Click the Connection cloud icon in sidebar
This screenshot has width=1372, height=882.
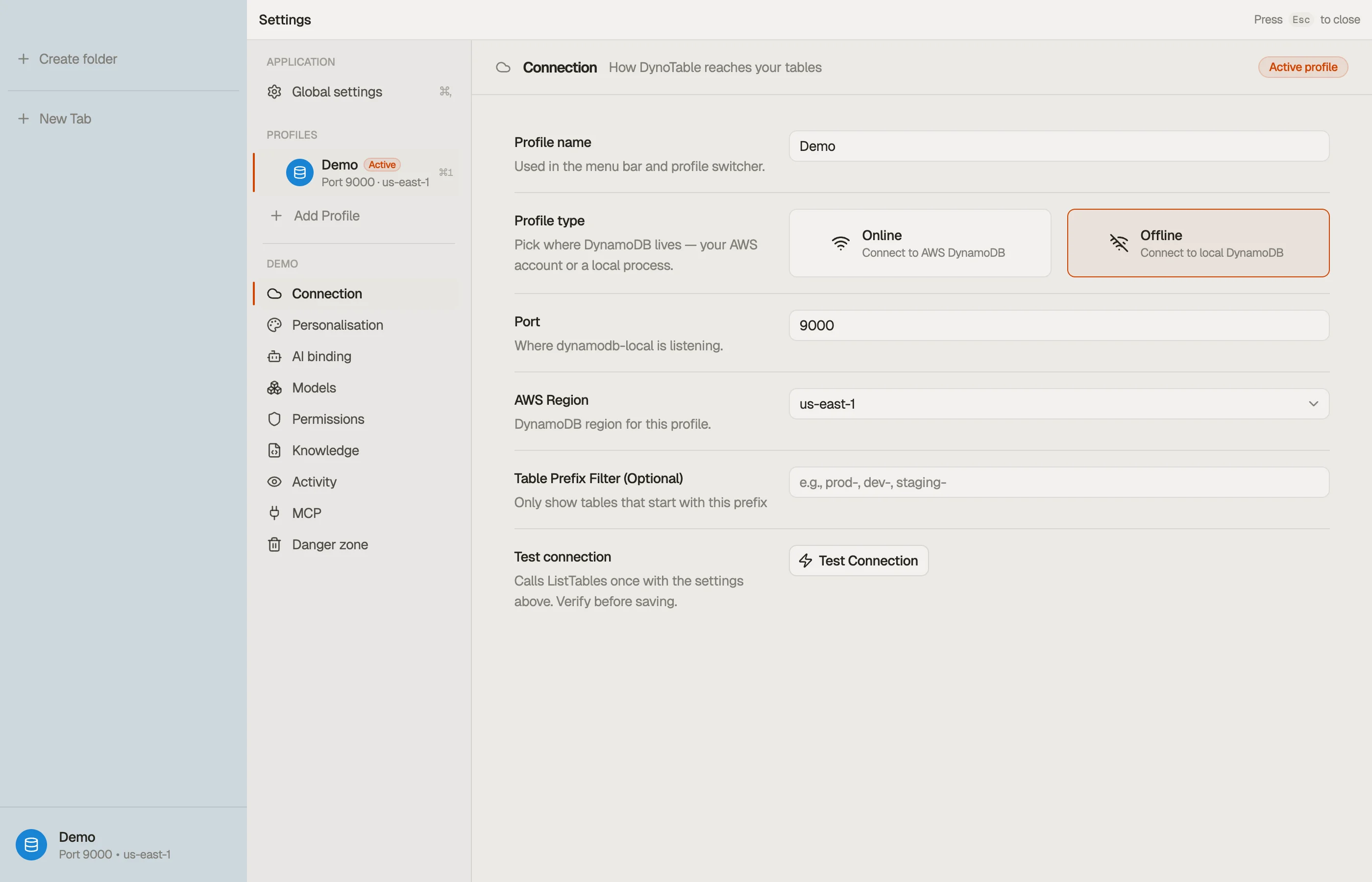274,294
